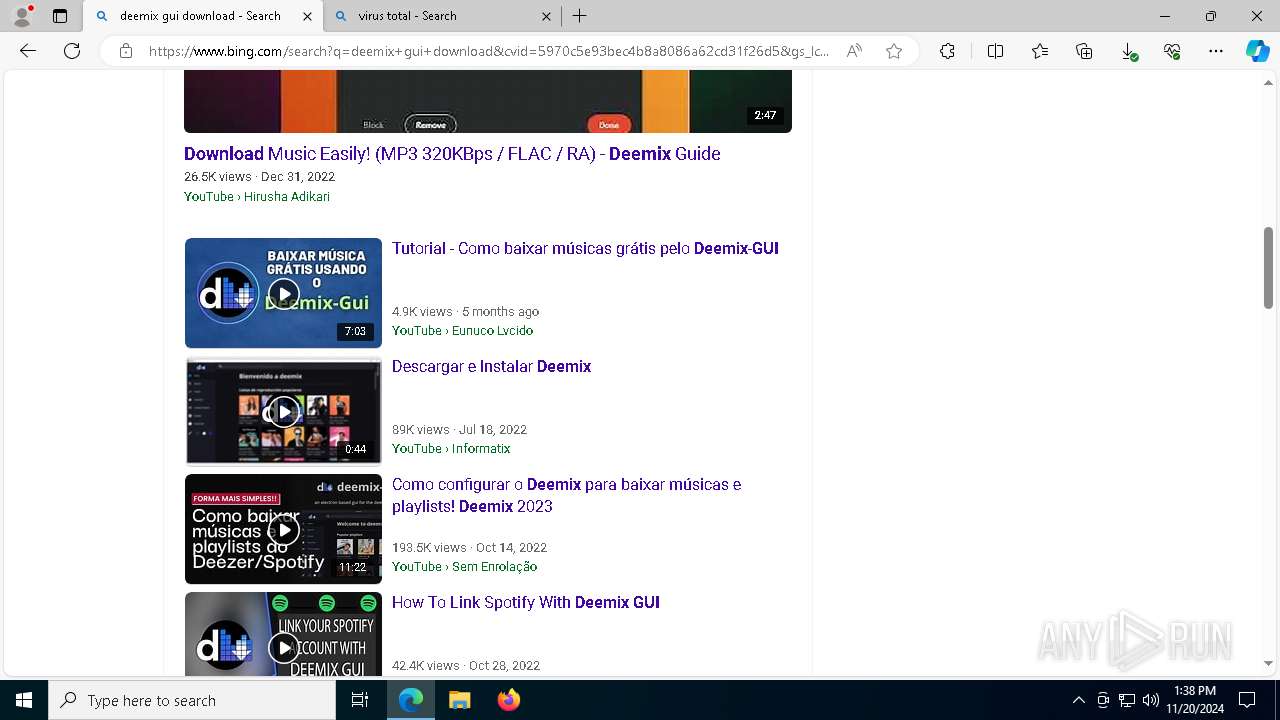Image resolution: width=1280 pixels, height=720 pixels.
Task: Click the taskbar search box
Action: click(x=192, y=700)
